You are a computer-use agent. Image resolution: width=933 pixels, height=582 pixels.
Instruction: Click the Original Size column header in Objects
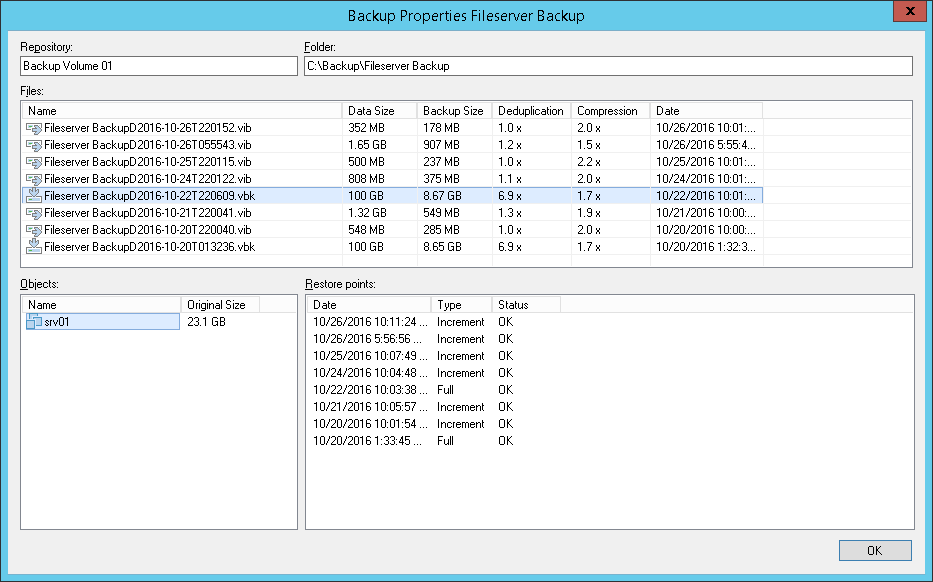222,304
